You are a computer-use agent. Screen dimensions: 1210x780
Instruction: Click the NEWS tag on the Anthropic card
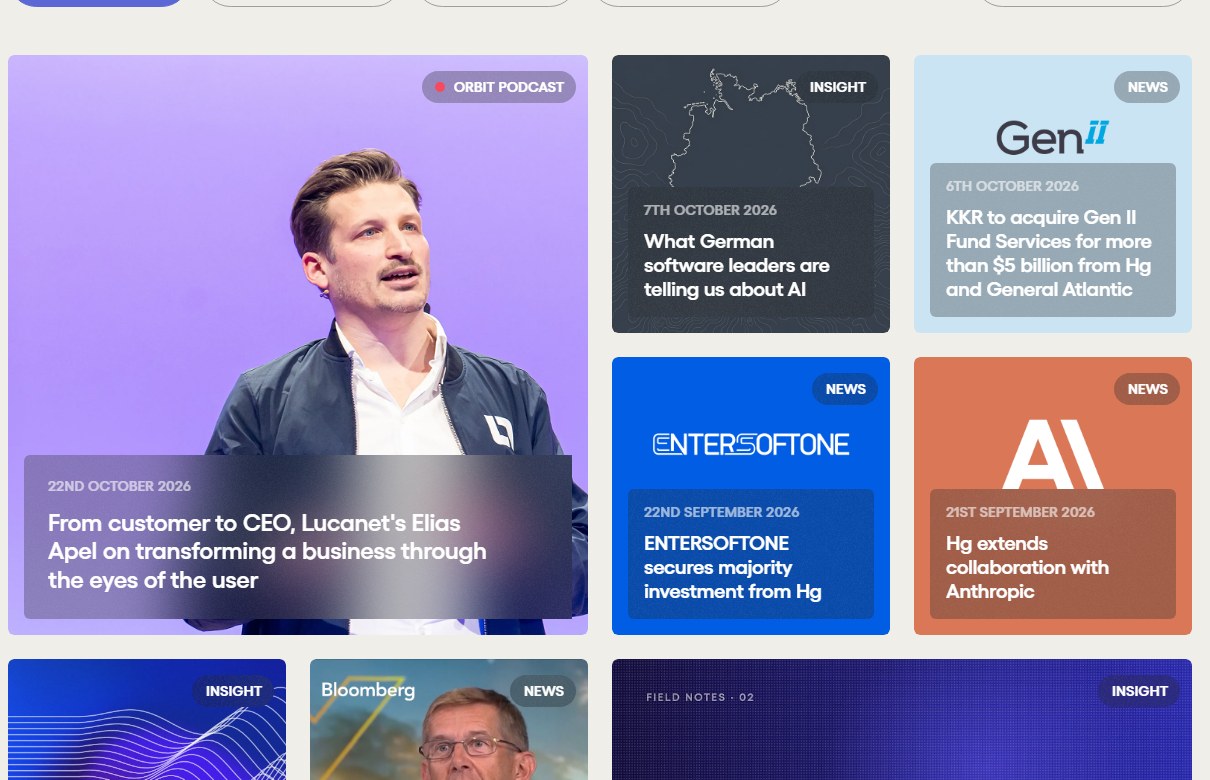1147,389
